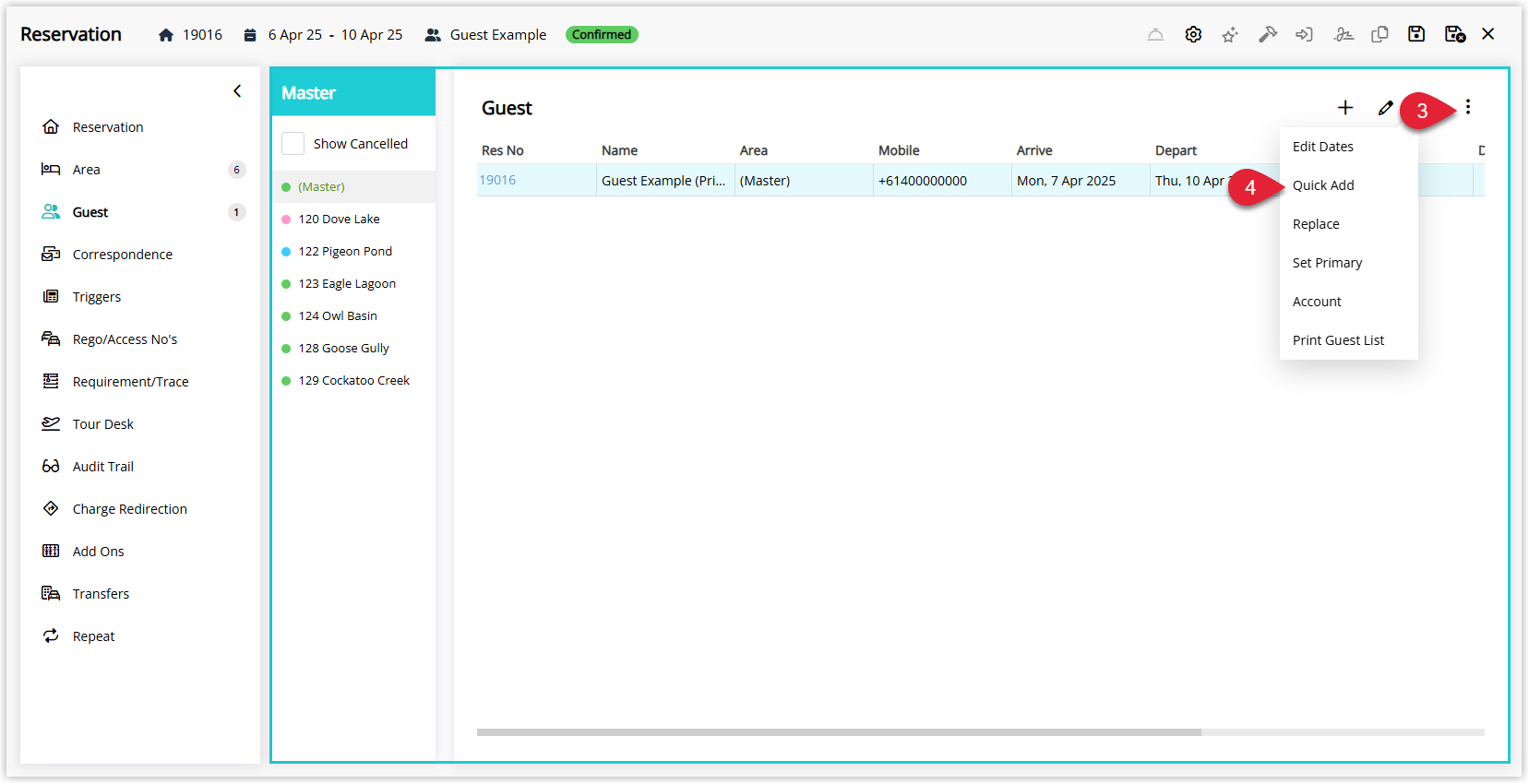1529x784 pixels.
Task: Save the reservation with the floppy disk icon
Action: 1416,34
